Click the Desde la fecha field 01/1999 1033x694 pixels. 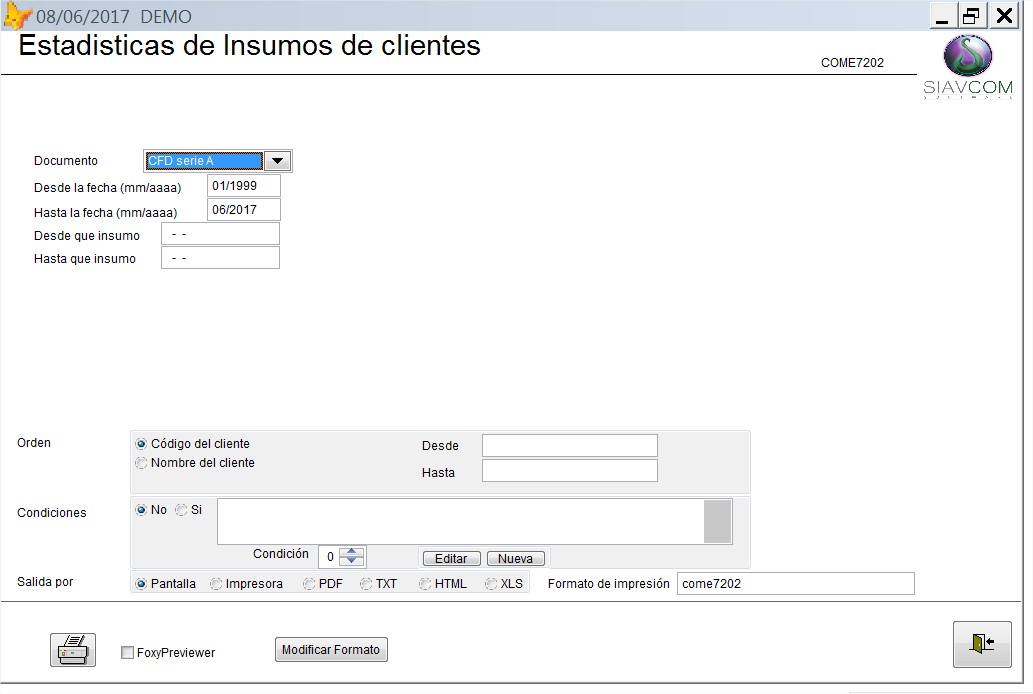244,186
